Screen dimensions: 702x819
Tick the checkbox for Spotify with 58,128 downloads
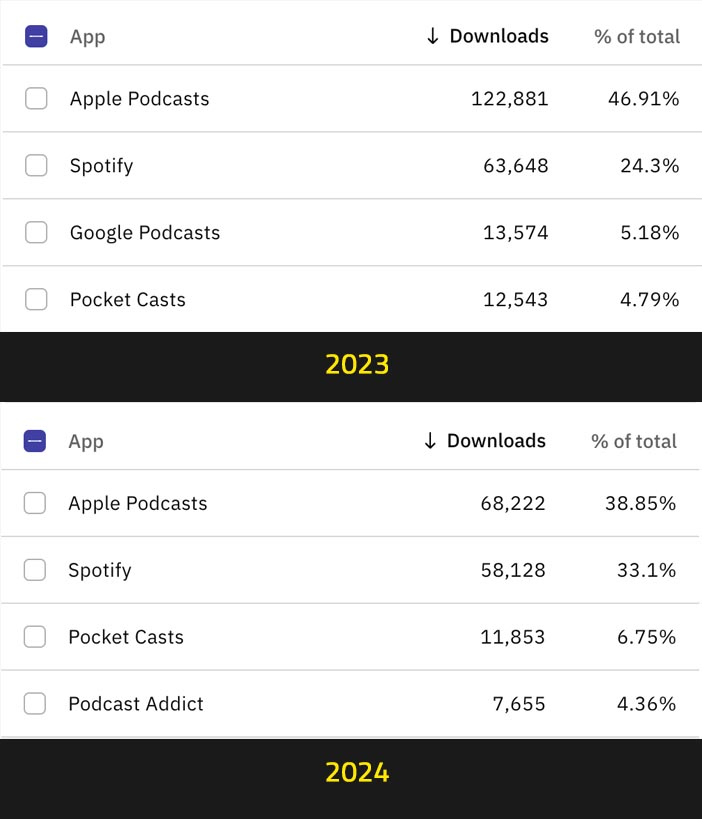tap(34, 570)
